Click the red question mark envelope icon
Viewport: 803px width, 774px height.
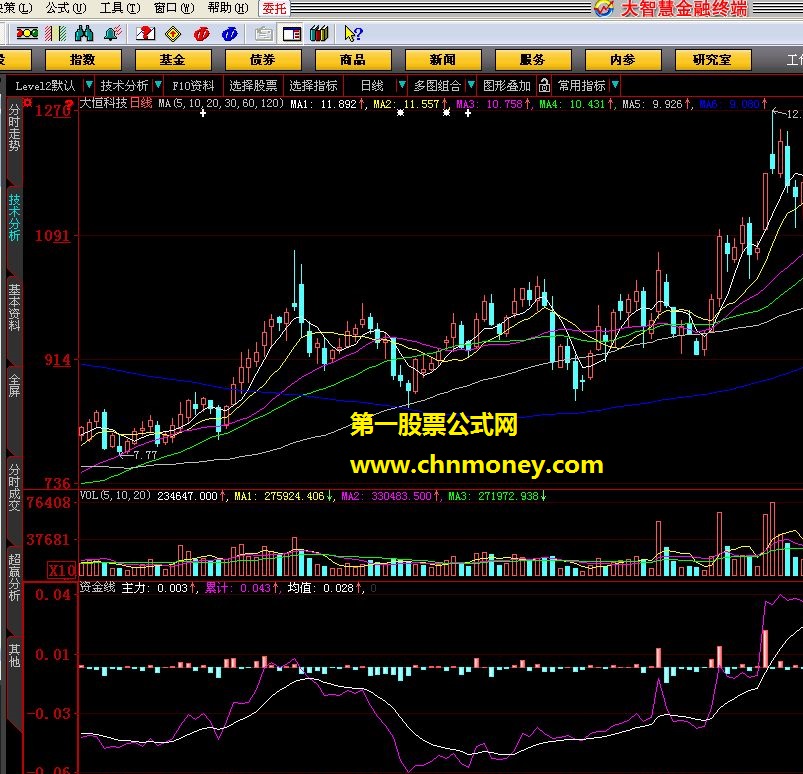(145, 34)
